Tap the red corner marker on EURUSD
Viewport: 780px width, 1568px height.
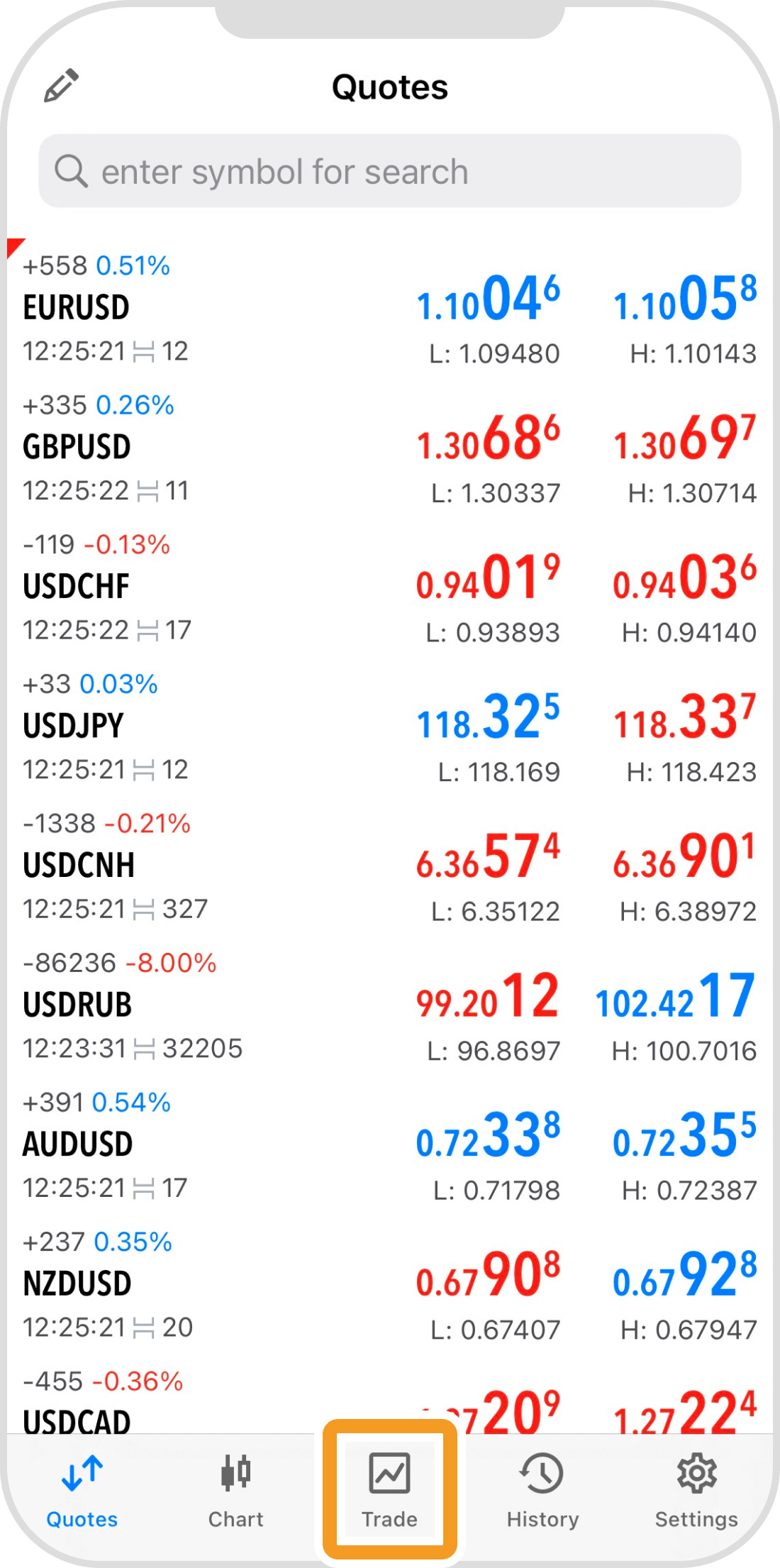click(x=13, y=245)
